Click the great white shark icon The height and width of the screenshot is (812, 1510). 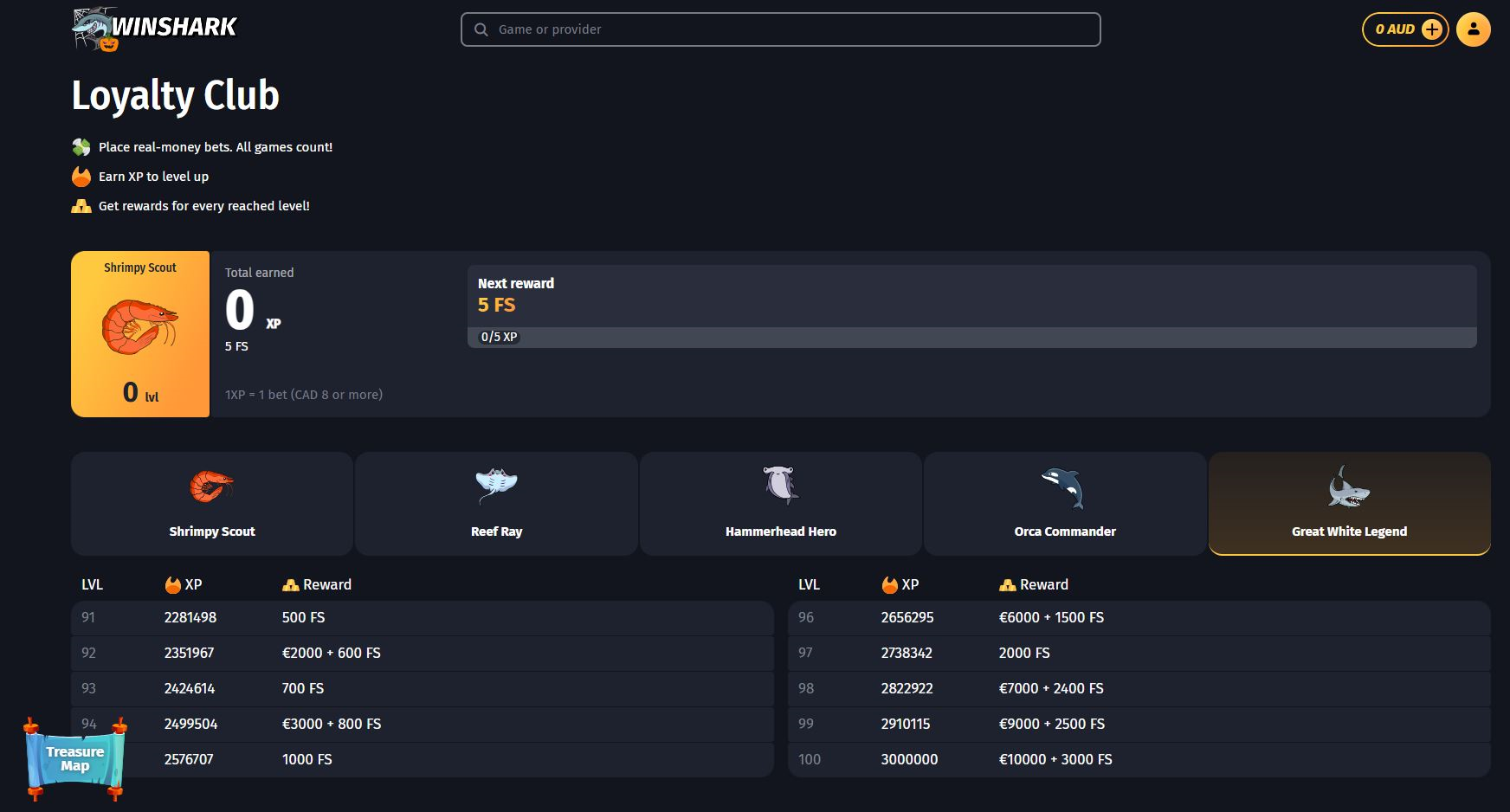click(1348, 487)
